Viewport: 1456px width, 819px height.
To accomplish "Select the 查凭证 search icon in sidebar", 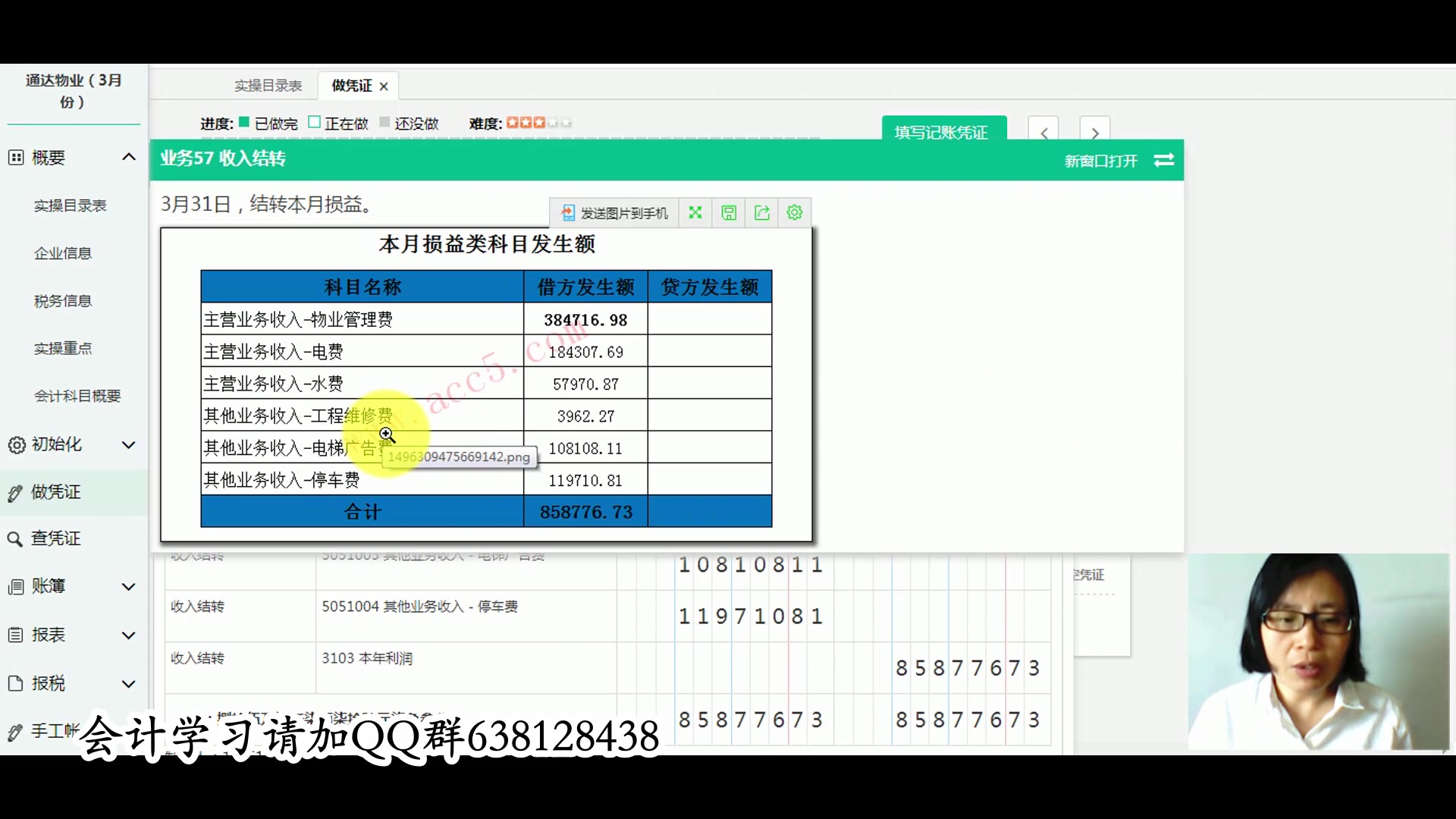I will point(17,538).
